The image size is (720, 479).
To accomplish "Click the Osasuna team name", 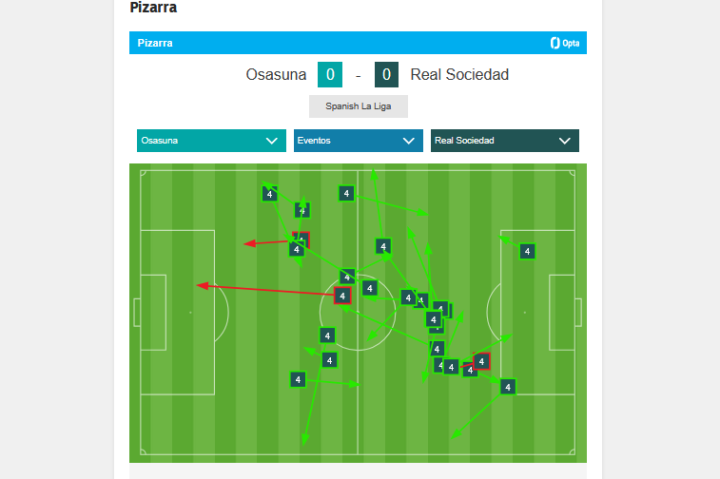I will click(x=276, y=75).
